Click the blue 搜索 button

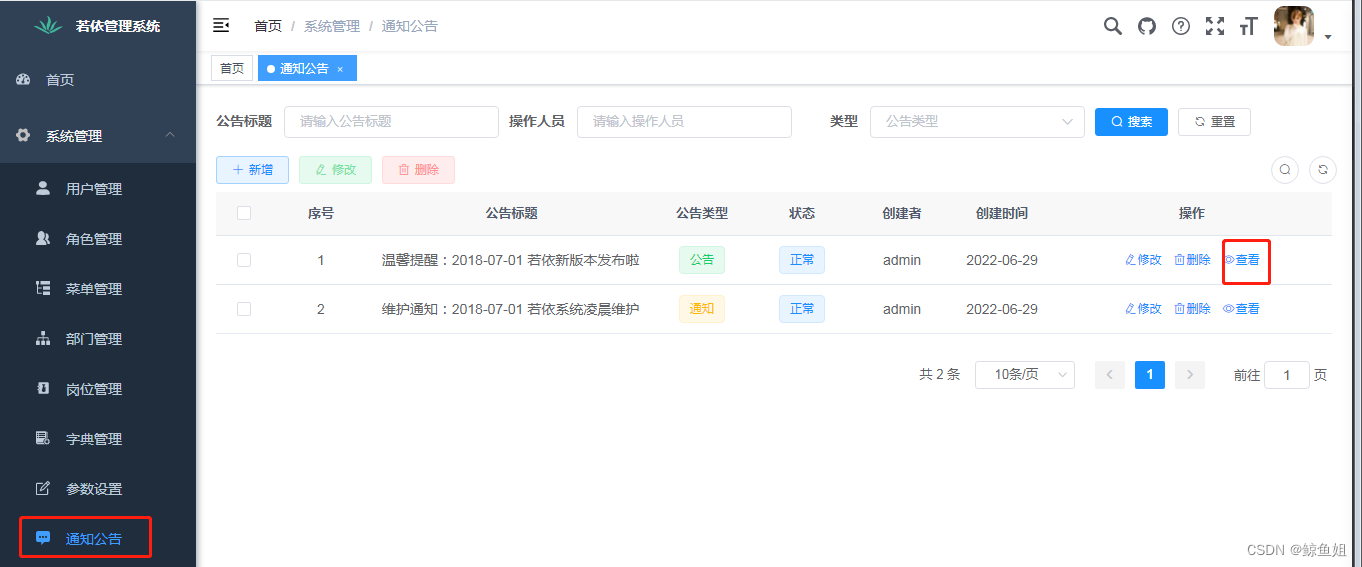pos(1131,122)
